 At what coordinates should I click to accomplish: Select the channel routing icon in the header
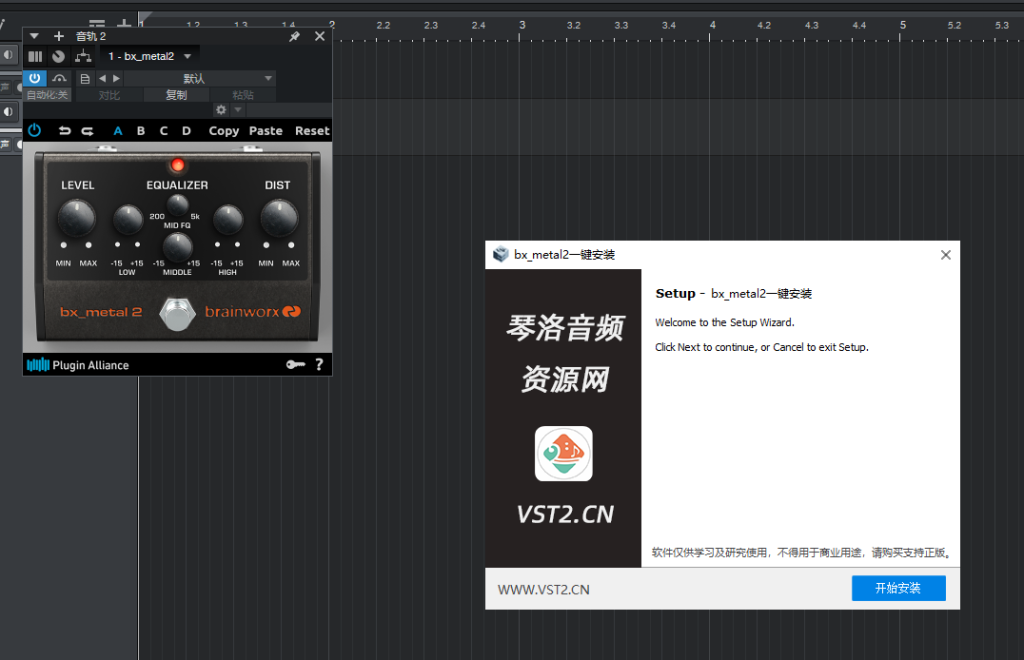[82, 56]
